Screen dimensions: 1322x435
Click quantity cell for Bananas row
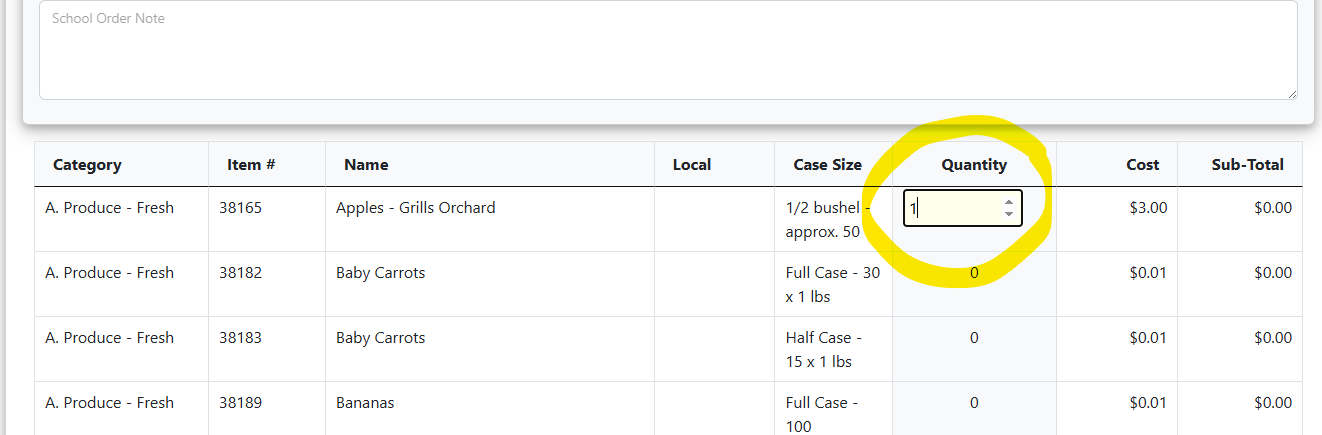(x=974, y=403)
